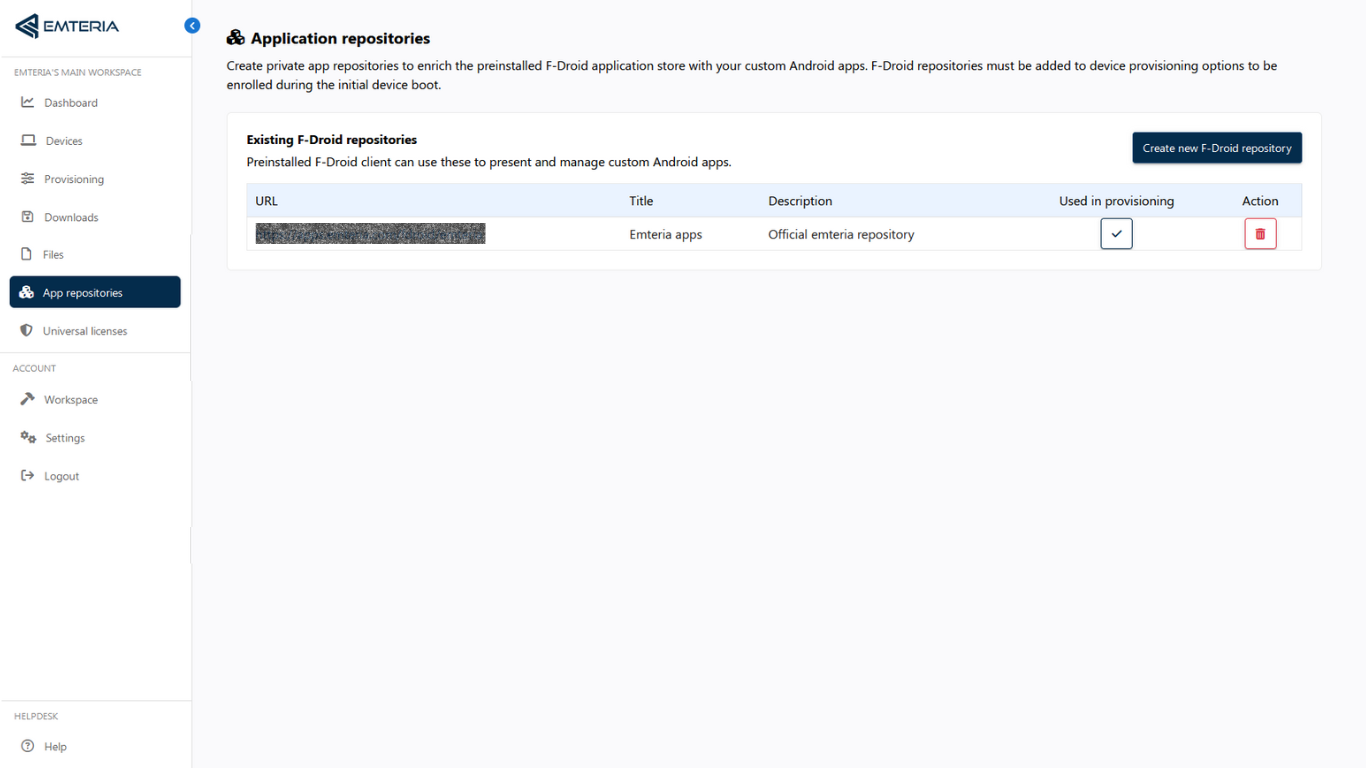The image size is (1366, 768).
Task: Delete the Emteria apps repository
Action: coord(1260,233)
